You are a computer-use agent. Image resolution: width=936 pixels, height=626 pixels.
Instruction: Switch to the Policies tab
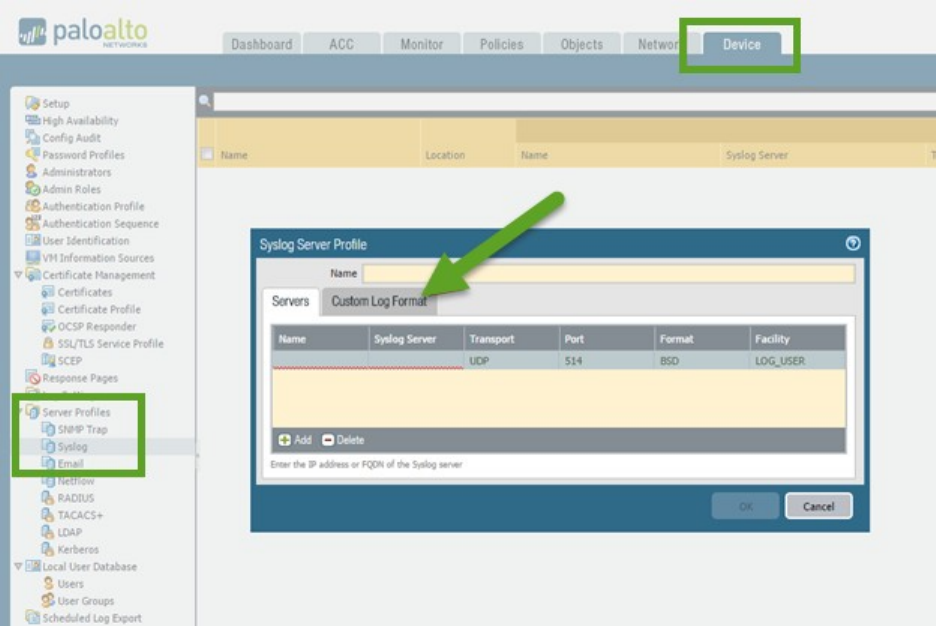tap(501, 44)
